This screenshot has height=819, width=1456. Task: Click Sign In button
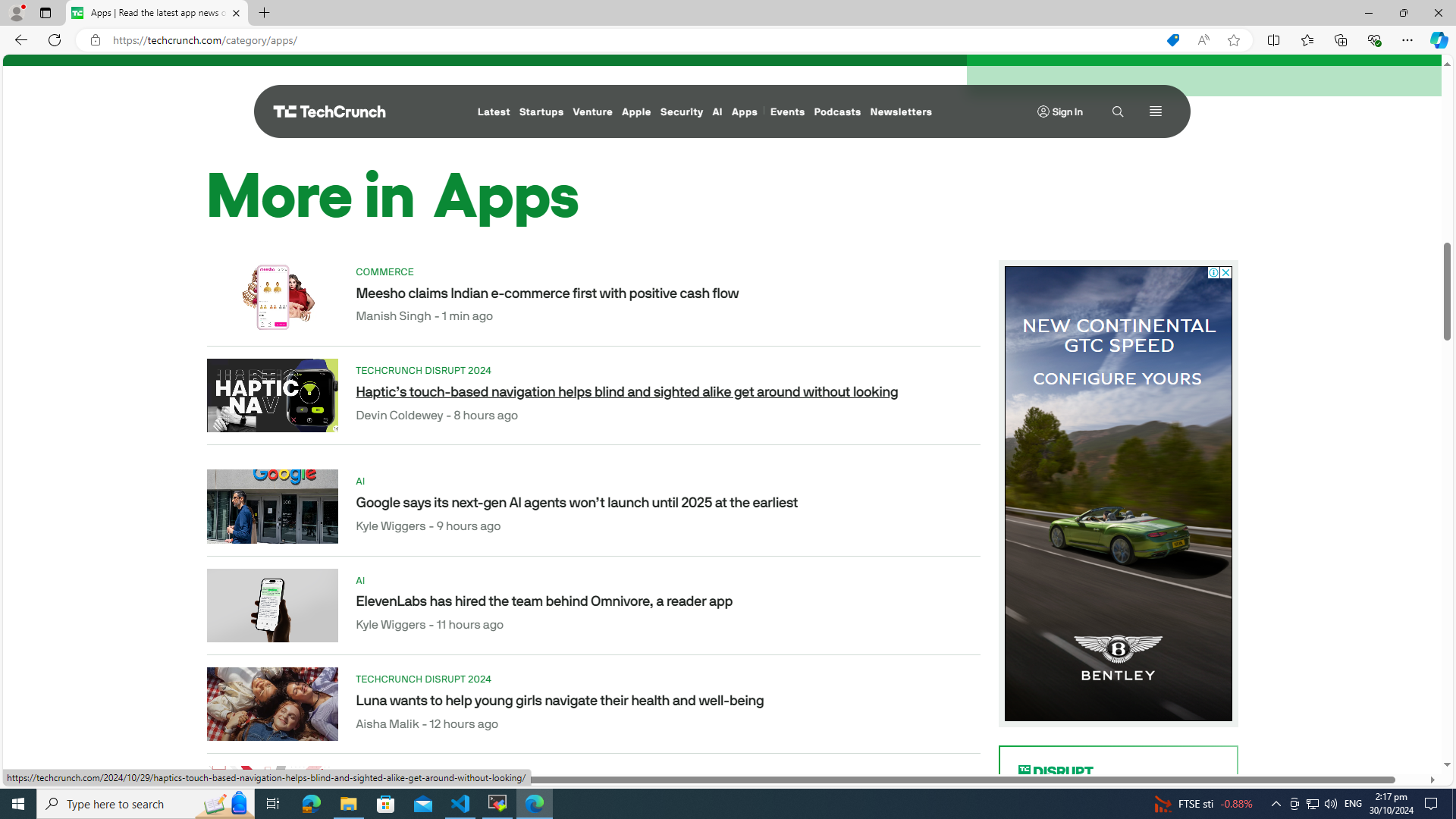click(x=1060, y=111)
